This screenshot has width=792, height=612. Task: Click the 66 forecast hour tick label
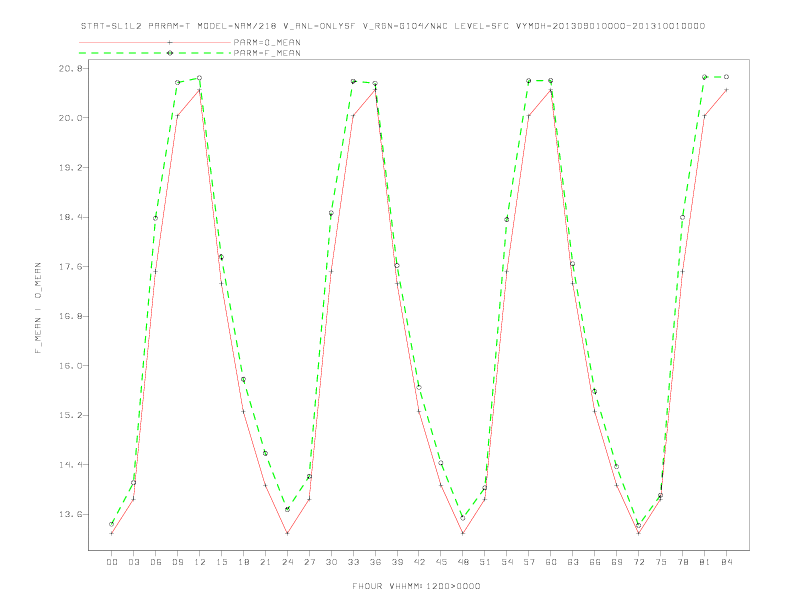click(595, 562)
